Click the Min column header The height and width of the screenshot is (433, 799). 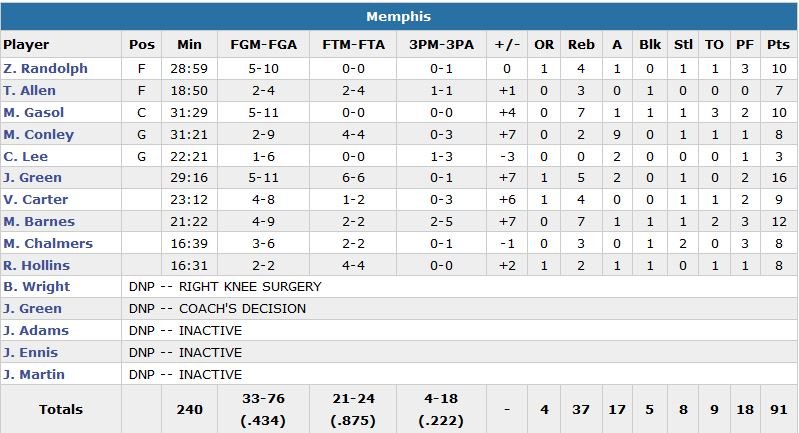pos(189,45)
